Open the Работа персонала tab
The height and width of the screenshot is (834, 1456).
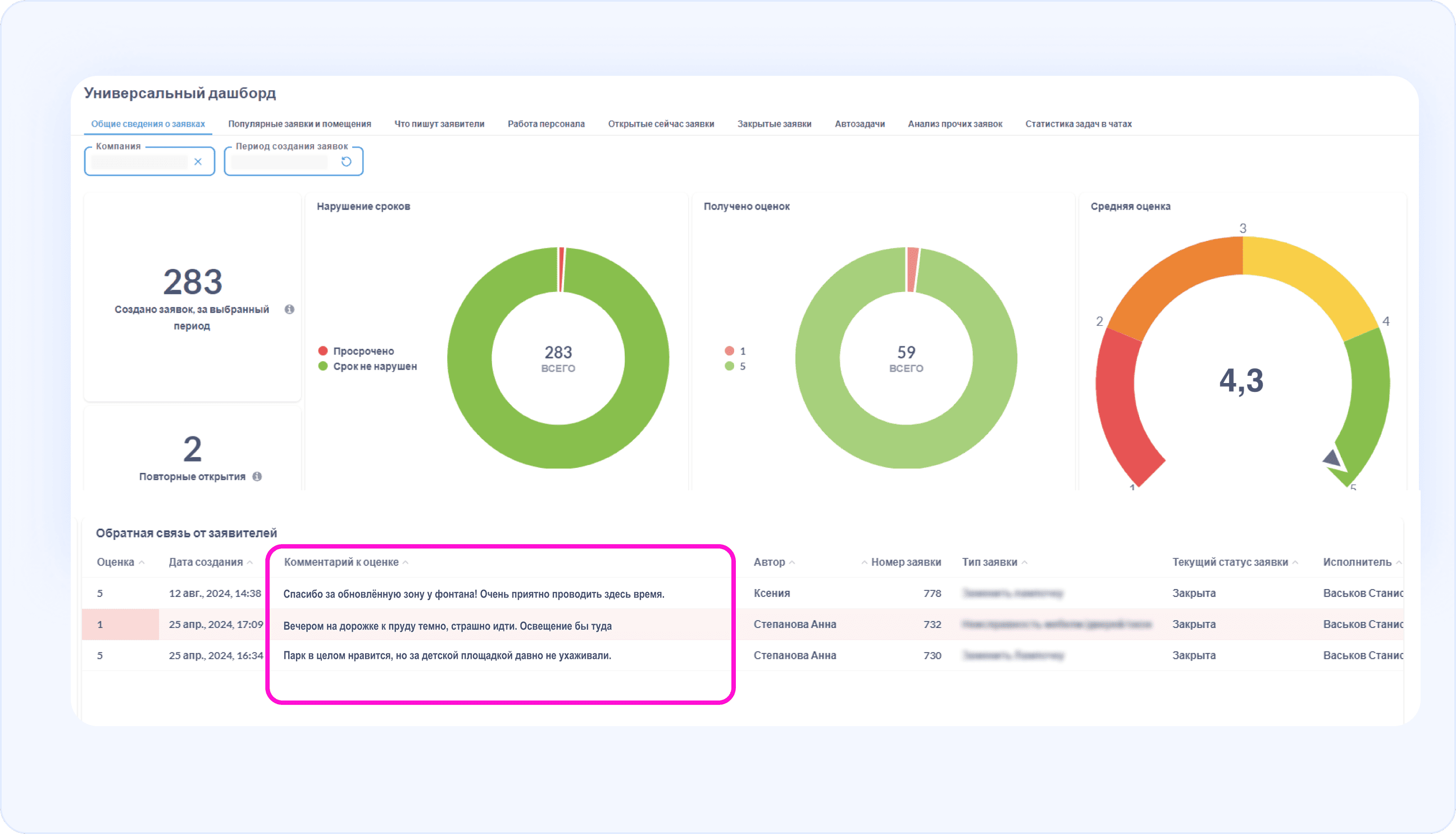[x=546, y=124]
